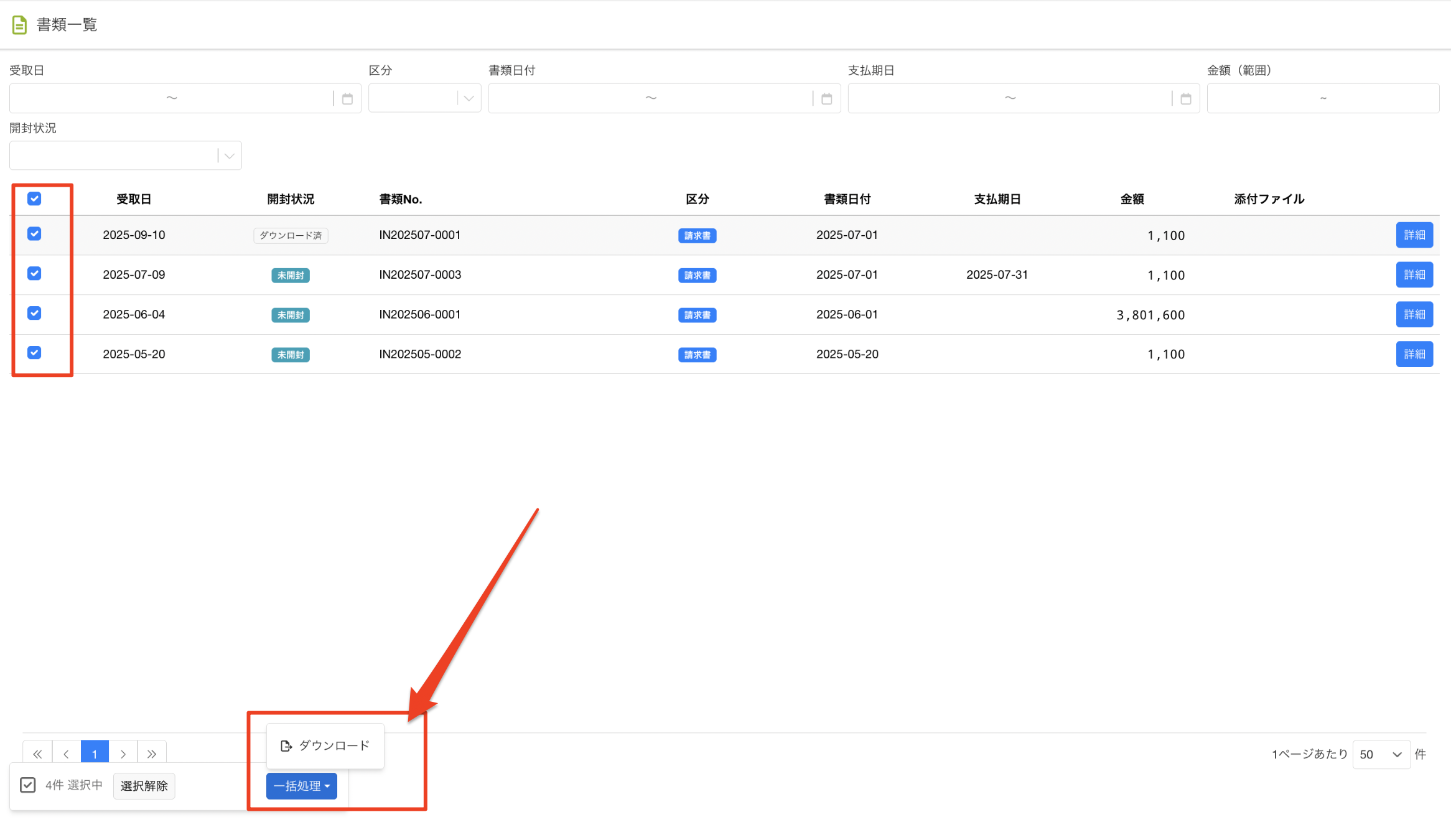Screen dimensions: 1451x840
Task: Click the 書類日付 column header
Action: 847,199
